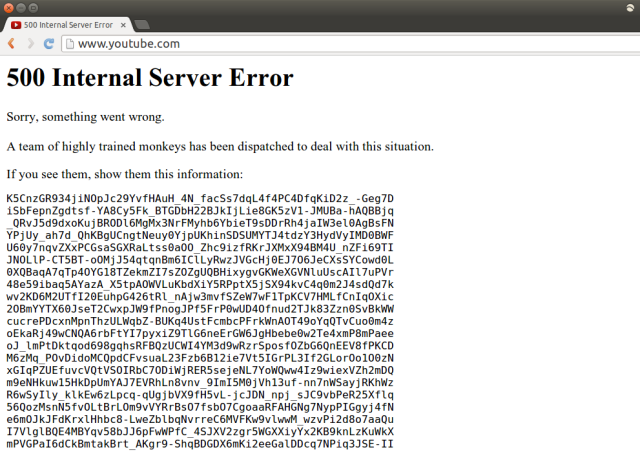
Task: Minimize the browser window
Action: [x=21, y=8]
